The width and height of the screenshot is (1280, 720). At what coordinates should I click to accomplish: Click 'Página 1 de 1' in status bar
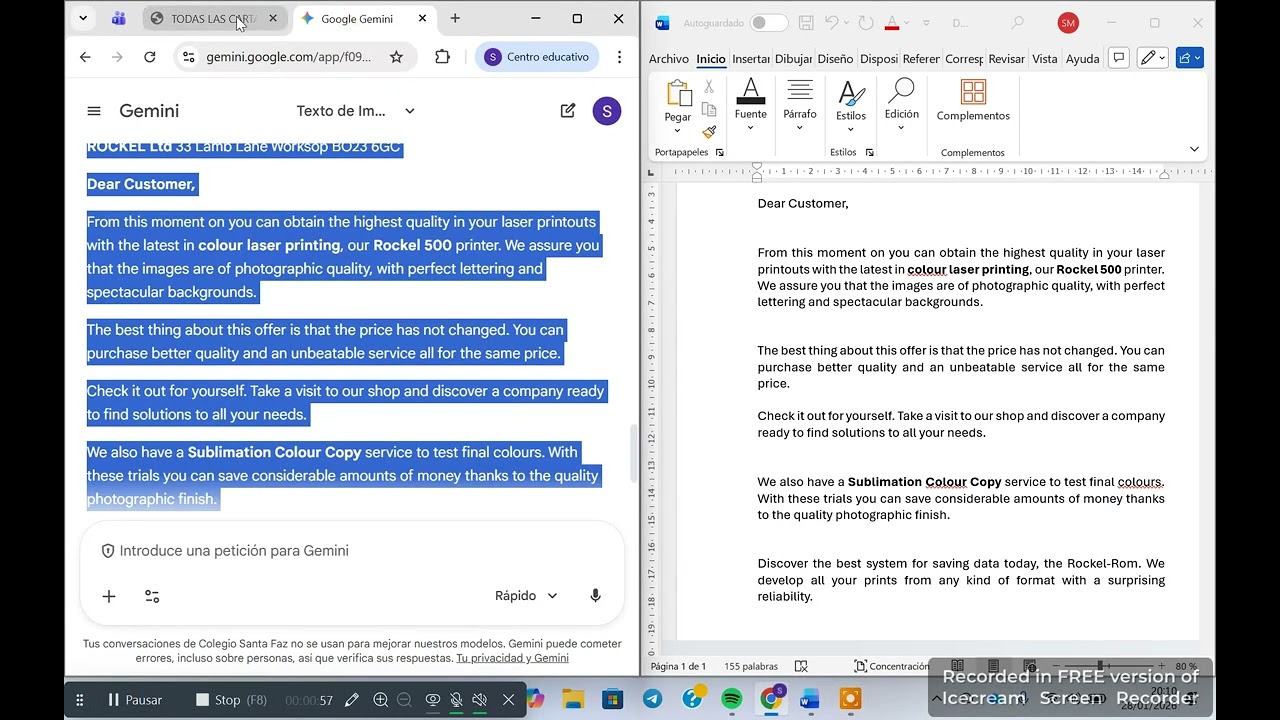[x=678, y=666]
